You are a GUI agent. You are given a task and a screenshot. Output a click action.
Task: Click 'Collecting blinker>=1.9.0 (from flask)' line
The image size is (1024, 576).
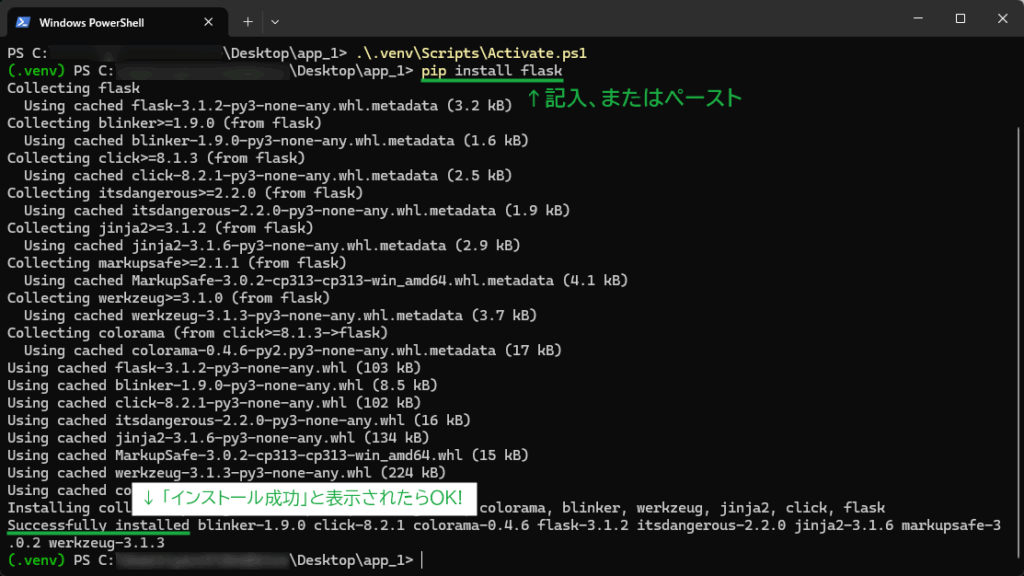point(165,123)
